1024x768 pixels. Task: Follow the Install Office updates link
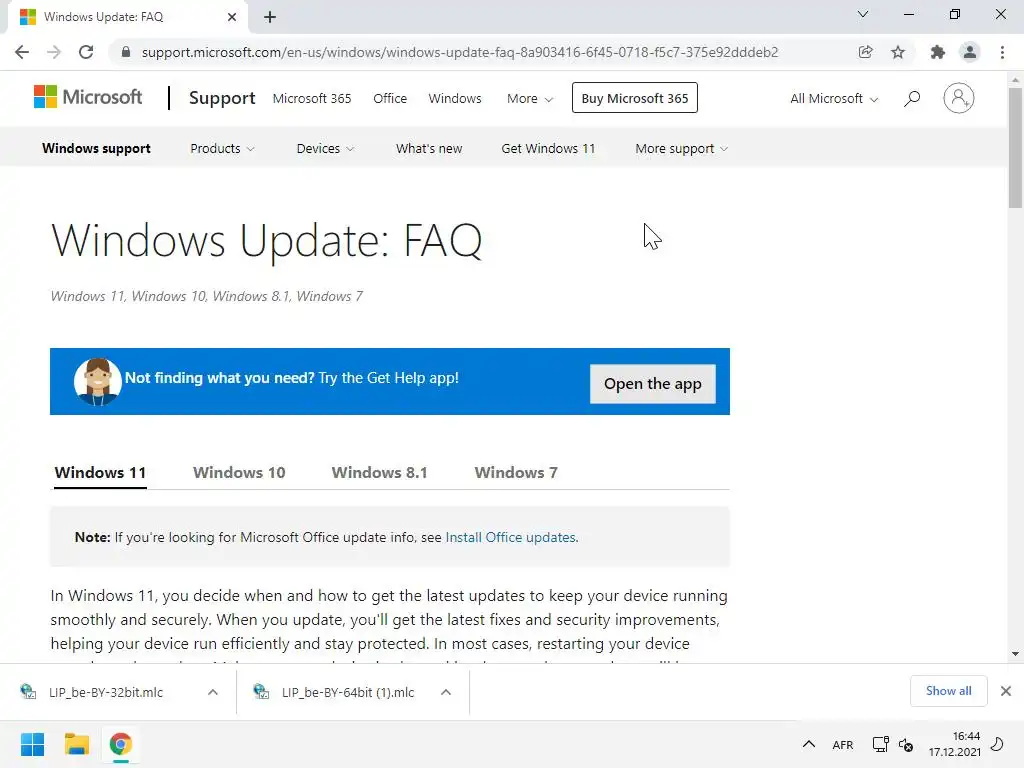[x=510, y=537]
